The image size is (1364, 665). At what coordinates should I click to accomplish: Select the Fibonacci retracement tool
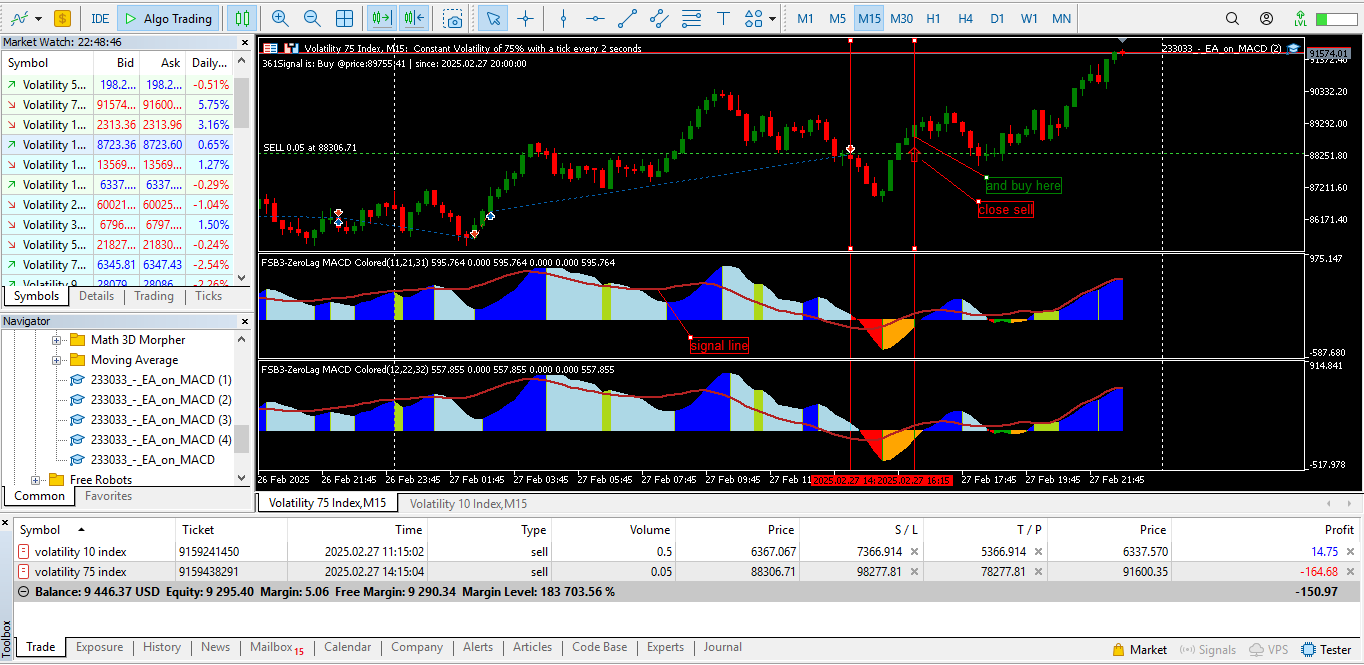click(x=691, y=18)
